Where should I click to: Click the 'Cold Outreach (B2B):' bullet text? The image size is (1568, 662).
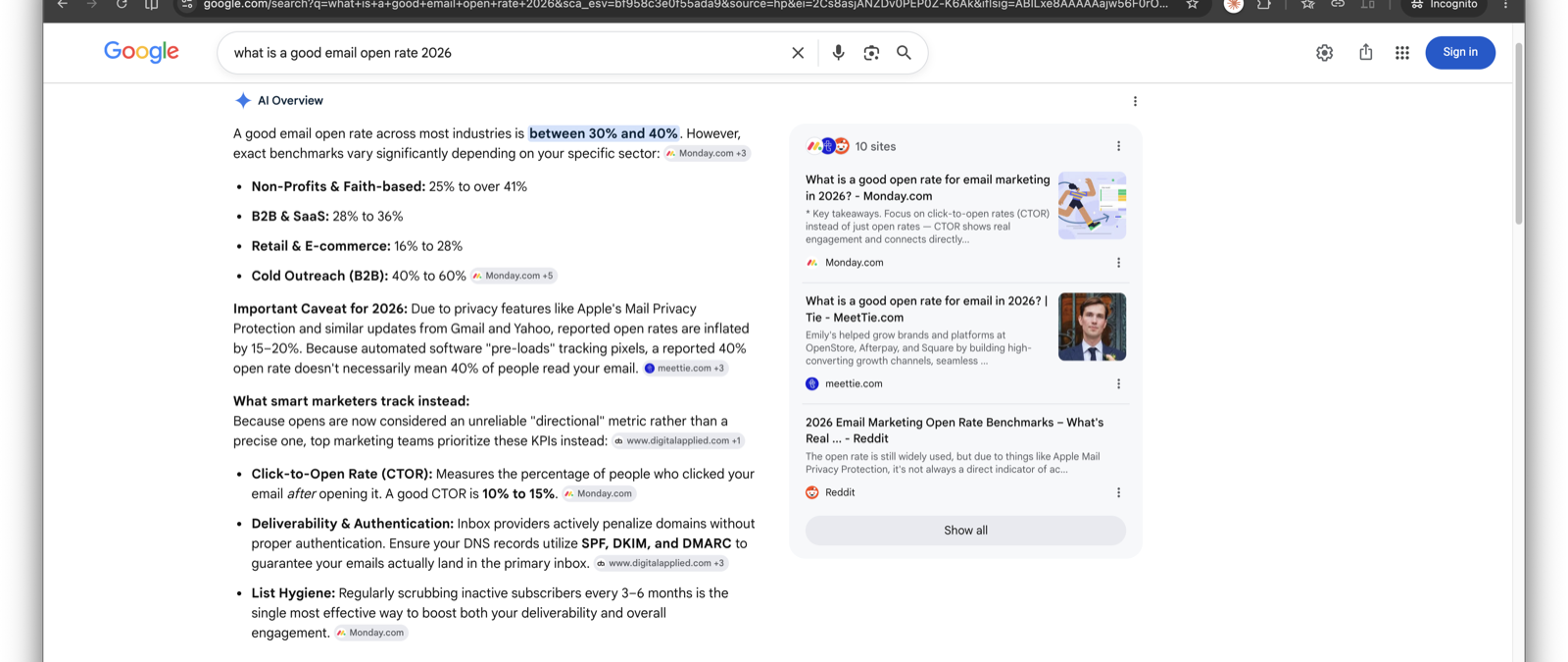tap(319, 277)
